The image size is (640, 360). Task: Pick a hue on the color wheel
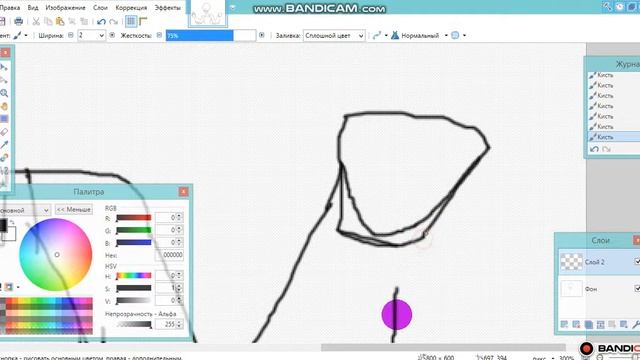pyautogui.click(x=56, y=254)
